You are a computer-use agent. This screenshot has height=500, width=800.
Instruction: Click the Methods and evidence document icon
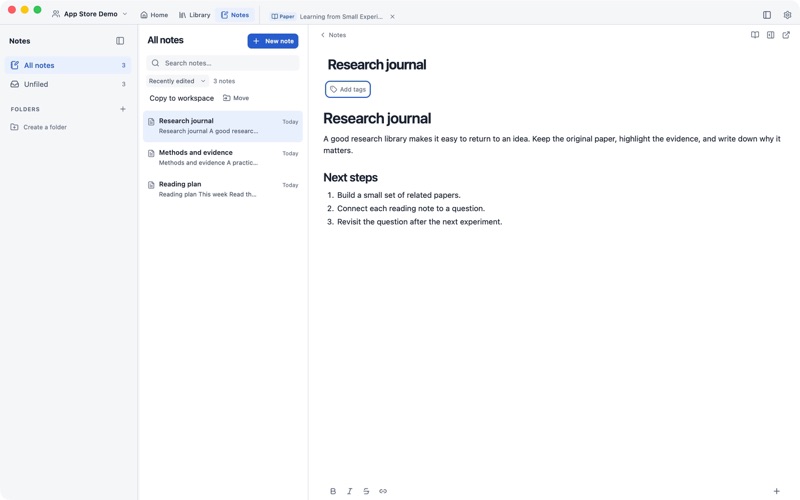[151, 153]
